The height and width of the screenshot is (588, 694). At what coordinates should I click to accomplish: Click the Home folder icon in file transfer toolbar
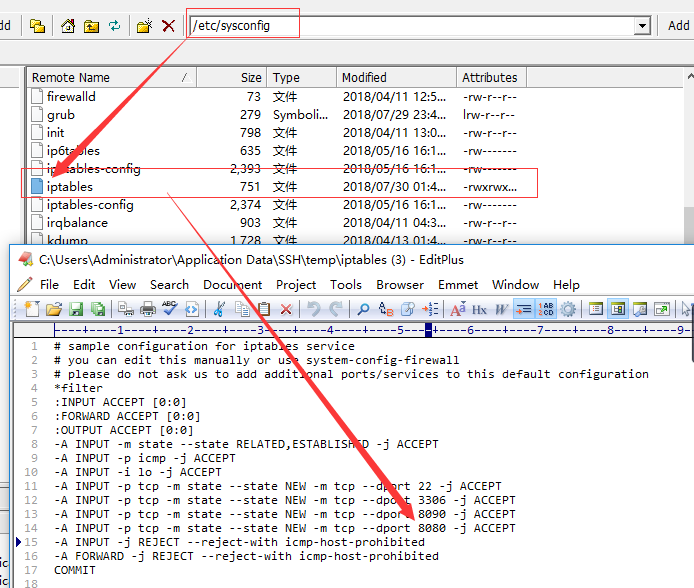[68, 26]
